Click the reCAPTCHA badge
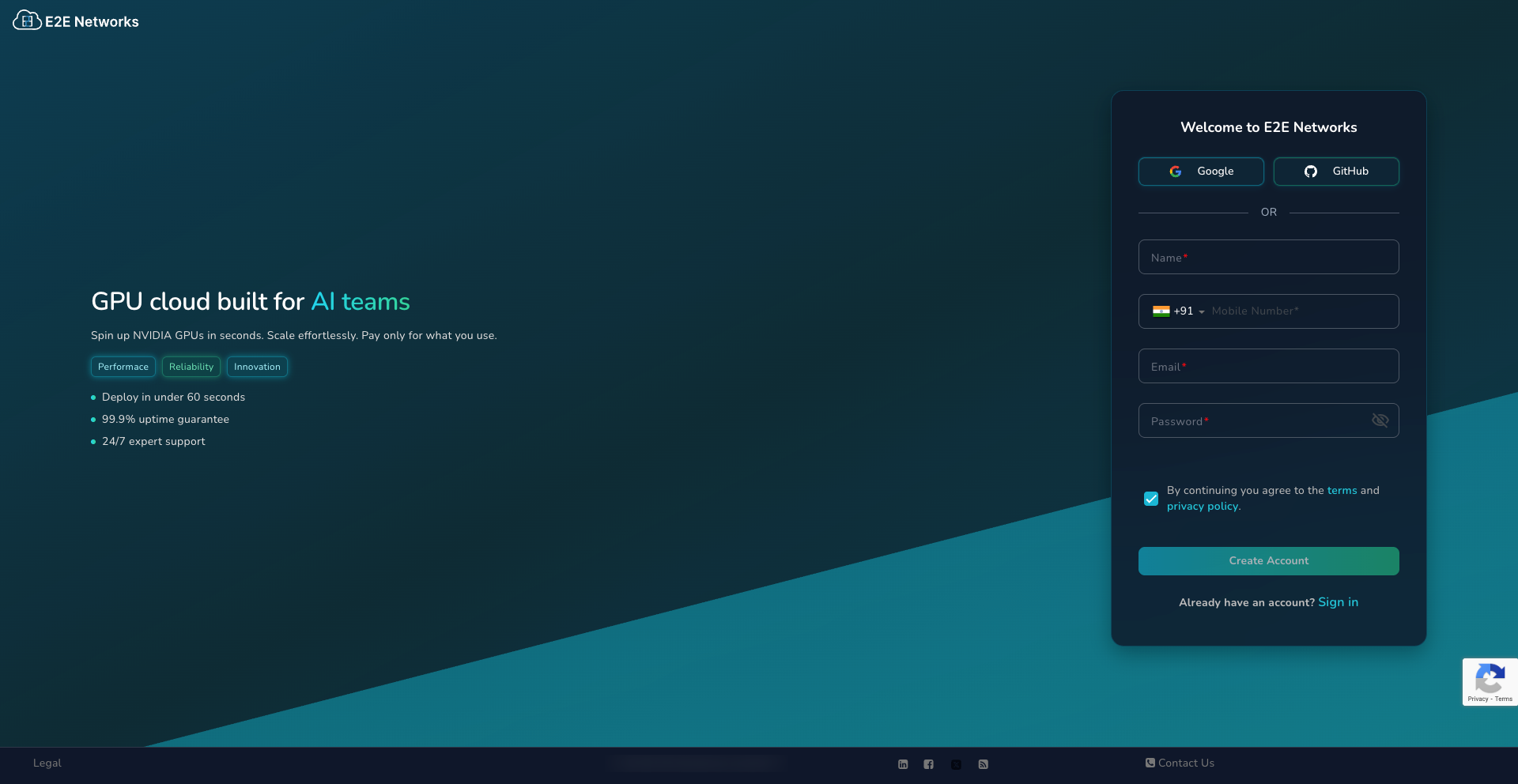This screenshot has height=784, width=1518. point(1490,682)
